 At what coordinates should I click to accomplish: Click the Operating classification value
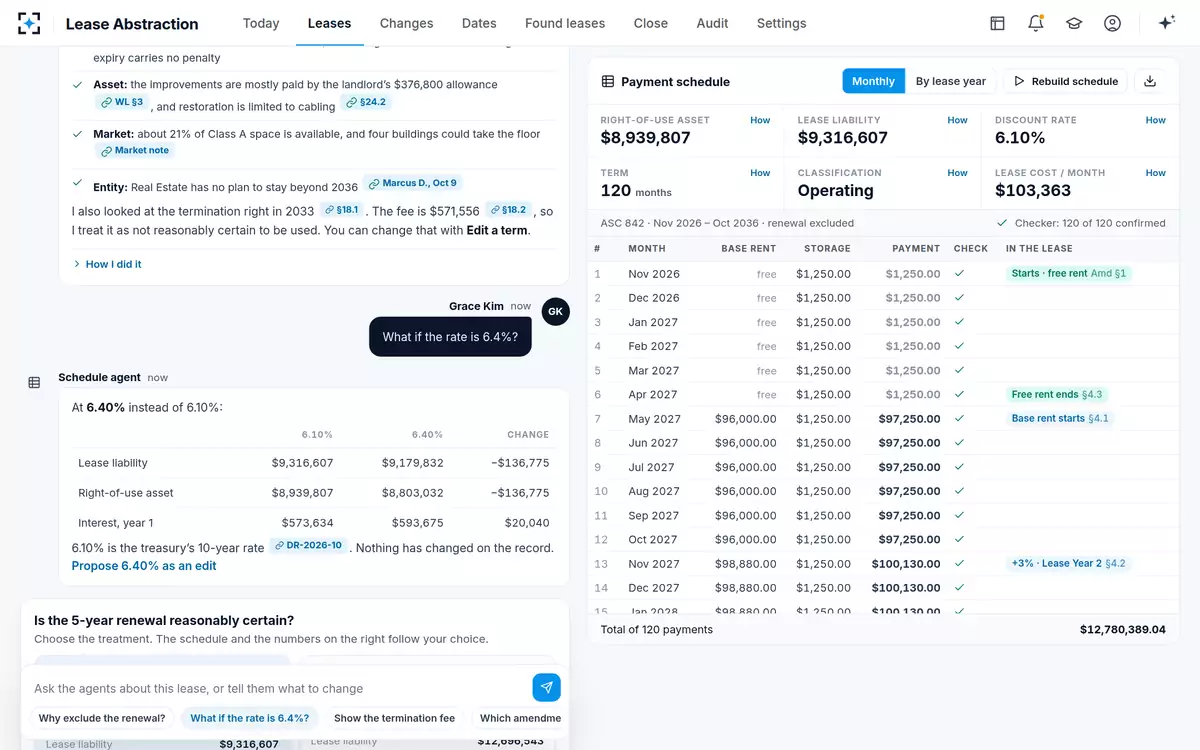pyautogui.click(x=835, y=191)
